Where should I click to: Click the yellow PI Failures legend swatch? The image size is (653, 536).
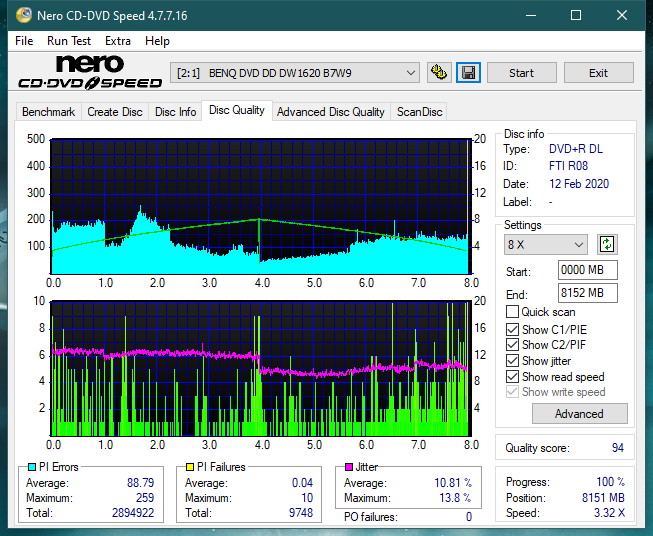[190, 467]
